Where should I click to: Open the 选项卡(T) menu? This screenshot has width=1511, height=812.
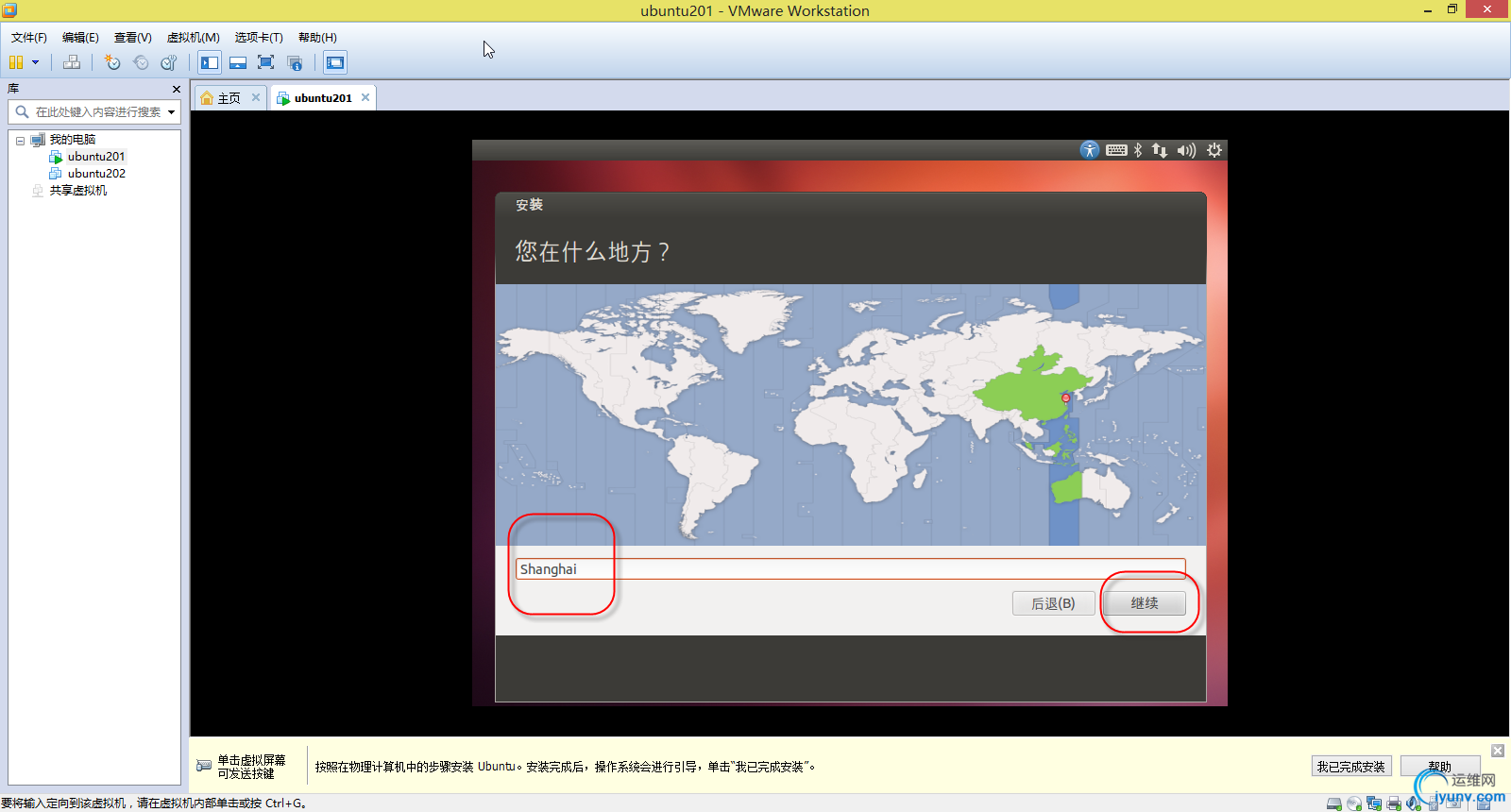[x=259, y=38]
